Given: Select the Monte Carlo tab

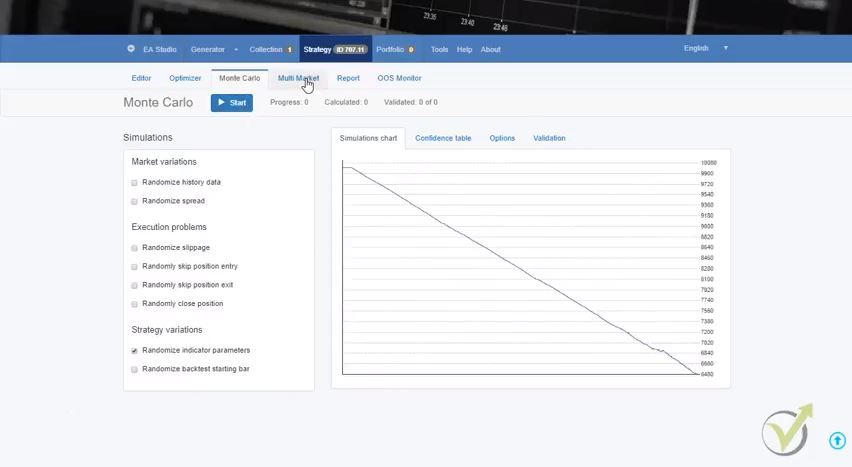Looking at the screenshot, I should tap(240, 78).
